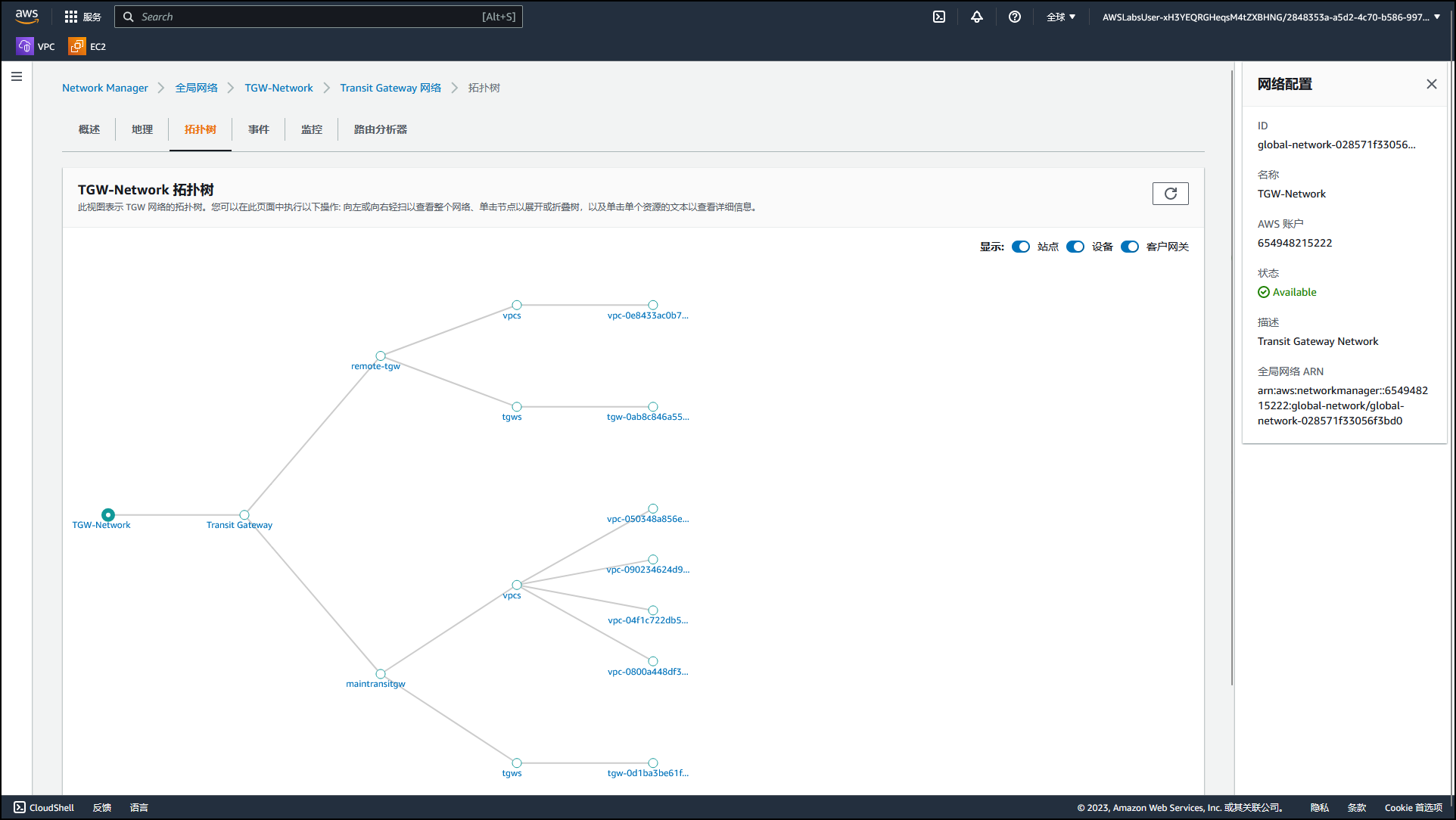Open the AWSLabsUser account dropdown
Viewport: 1456px width, 820px height.
(1271, 17)
